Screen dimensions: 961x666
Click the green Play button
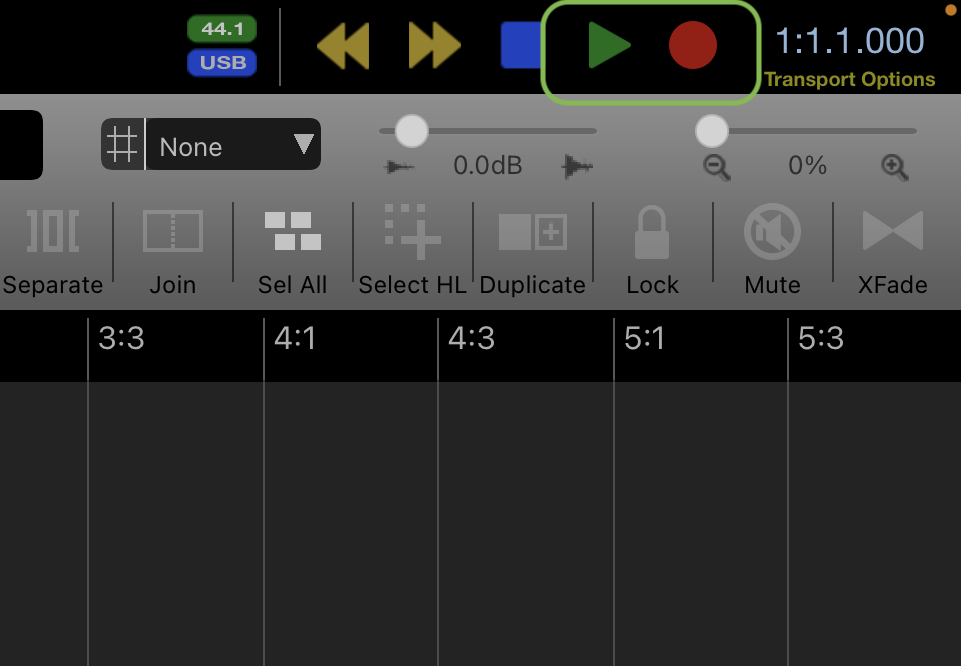click(609, 45)
